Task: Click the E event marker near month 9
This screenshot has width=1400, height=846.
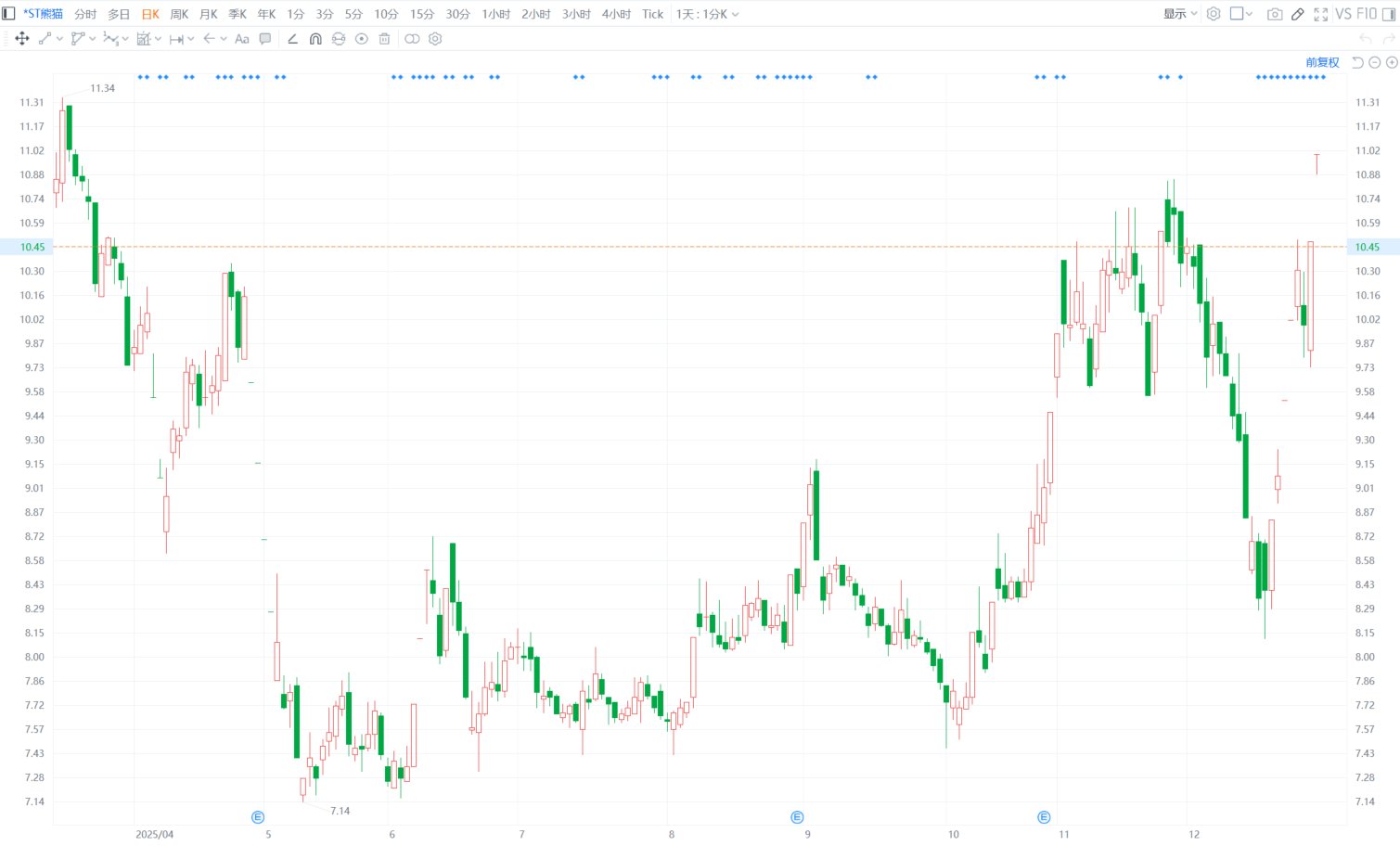Action: [x=797, y=817]
